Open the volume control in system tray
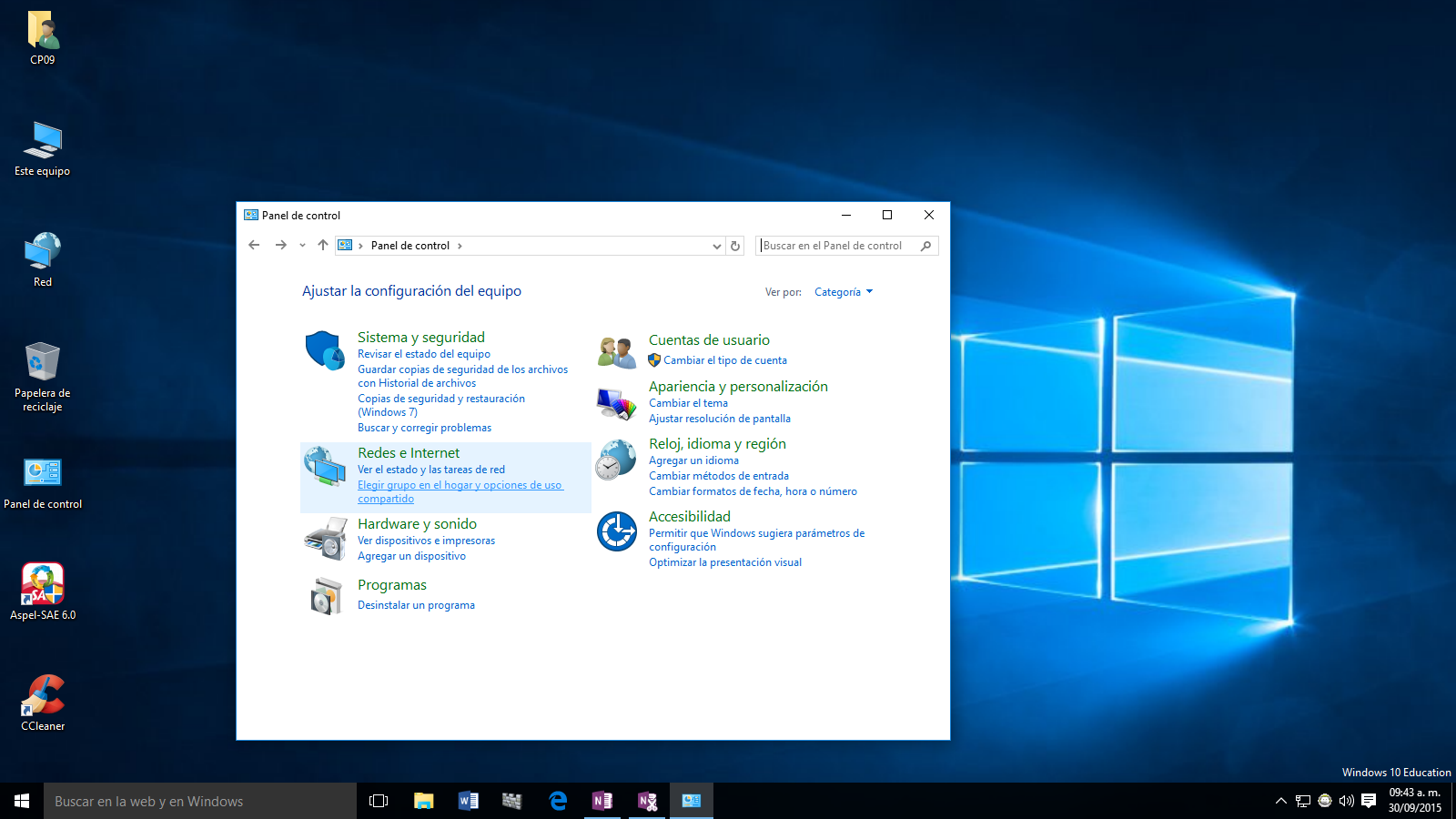 (x=1347, y=801)
